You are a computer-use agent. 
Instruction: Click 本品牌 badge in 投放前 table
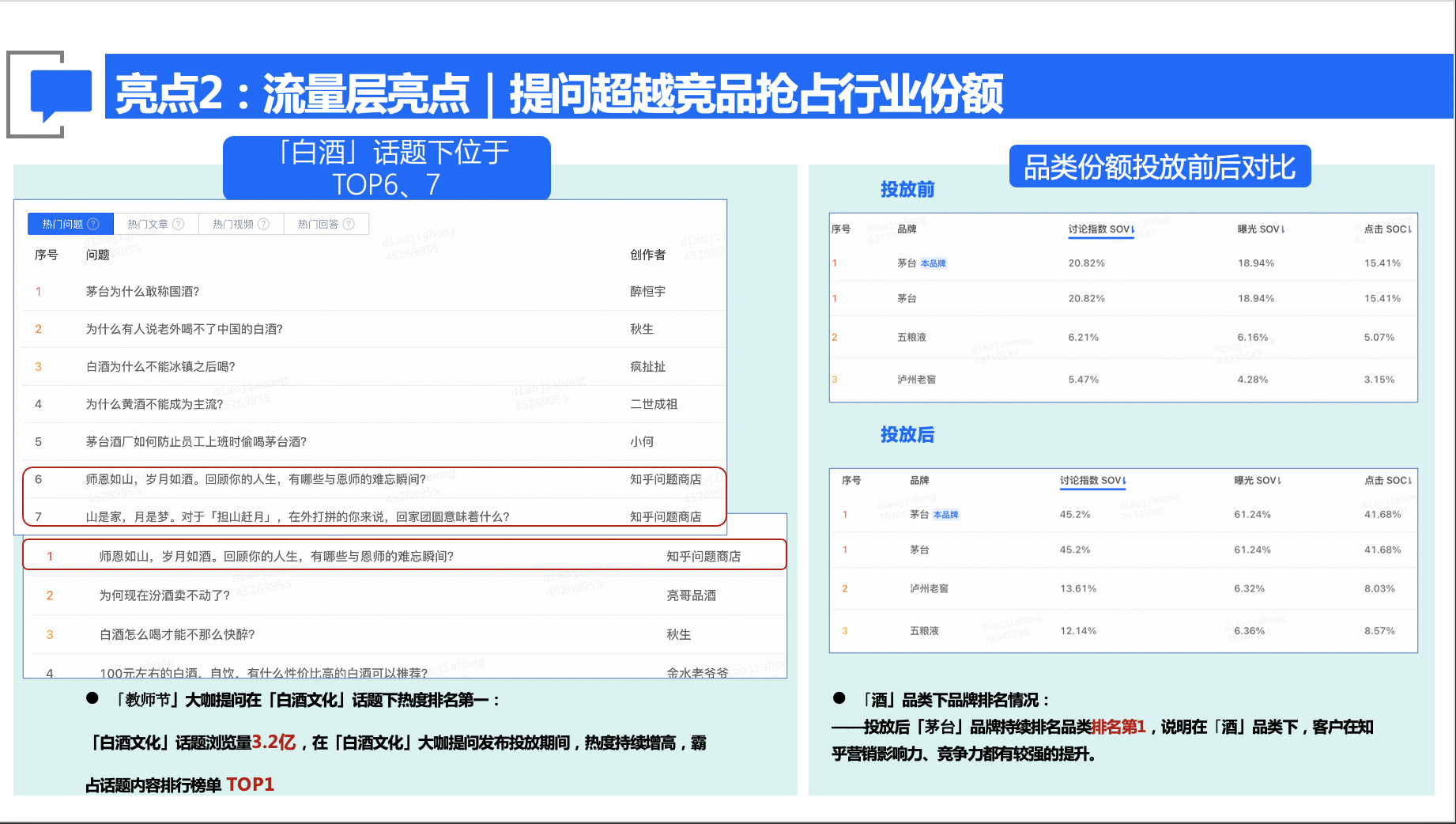click(933, 264)
